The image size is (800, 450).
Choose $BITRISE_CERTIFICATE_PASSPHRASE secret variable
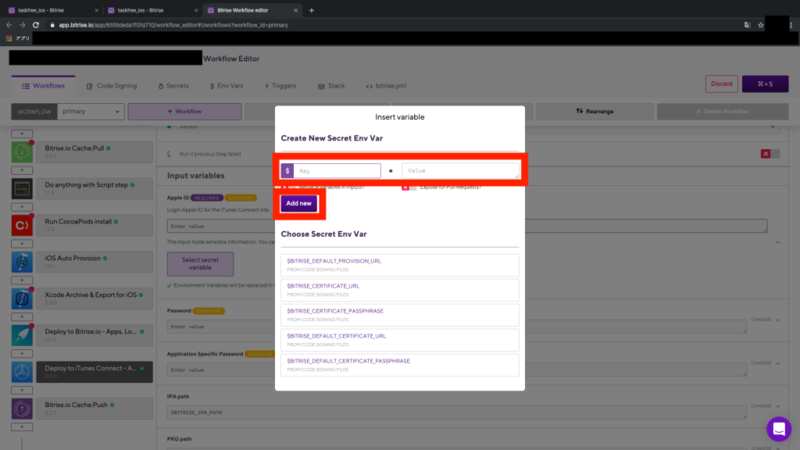[399, 315]
